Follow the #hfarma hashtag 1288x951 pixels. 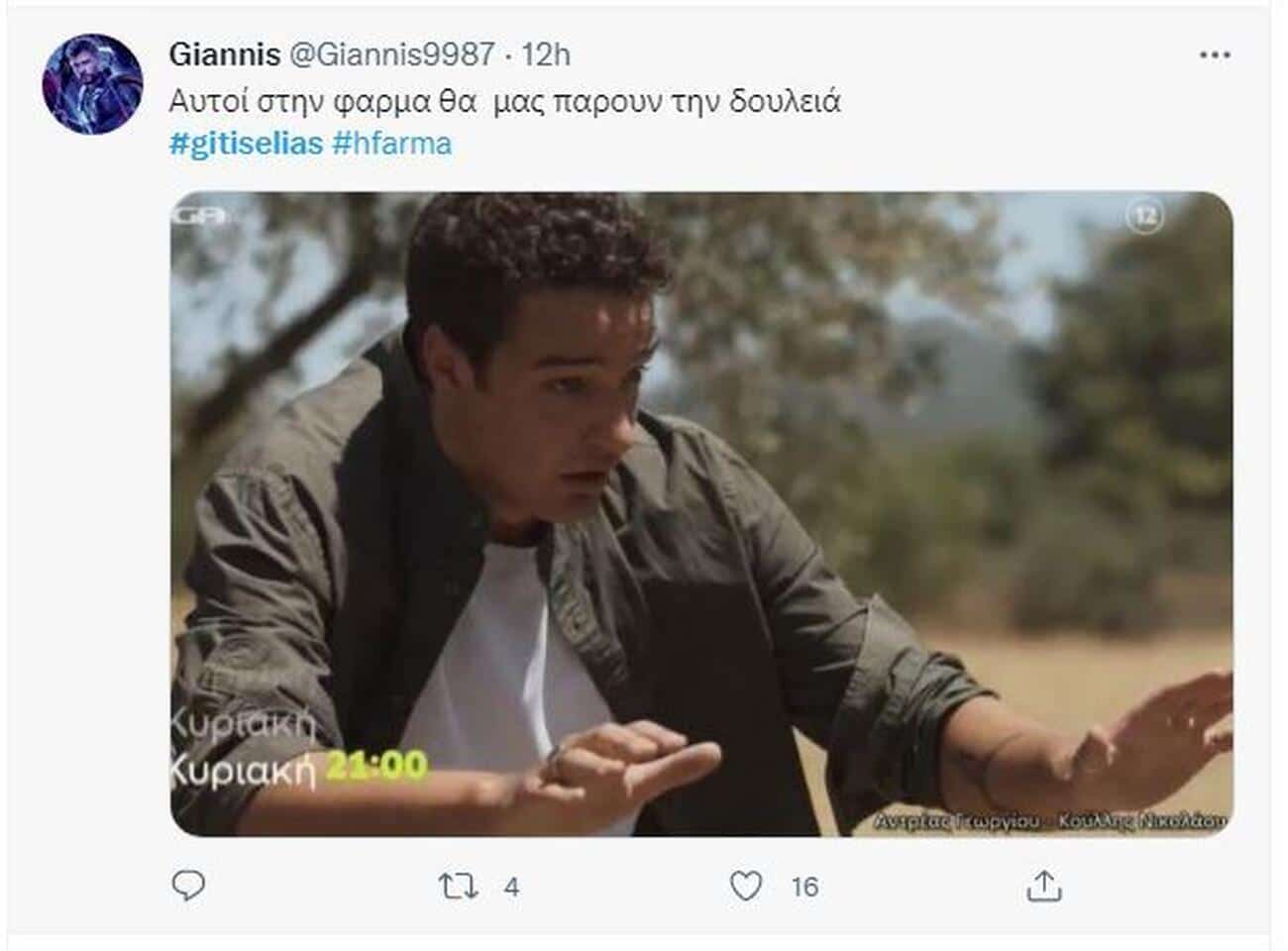click(392, 144)
